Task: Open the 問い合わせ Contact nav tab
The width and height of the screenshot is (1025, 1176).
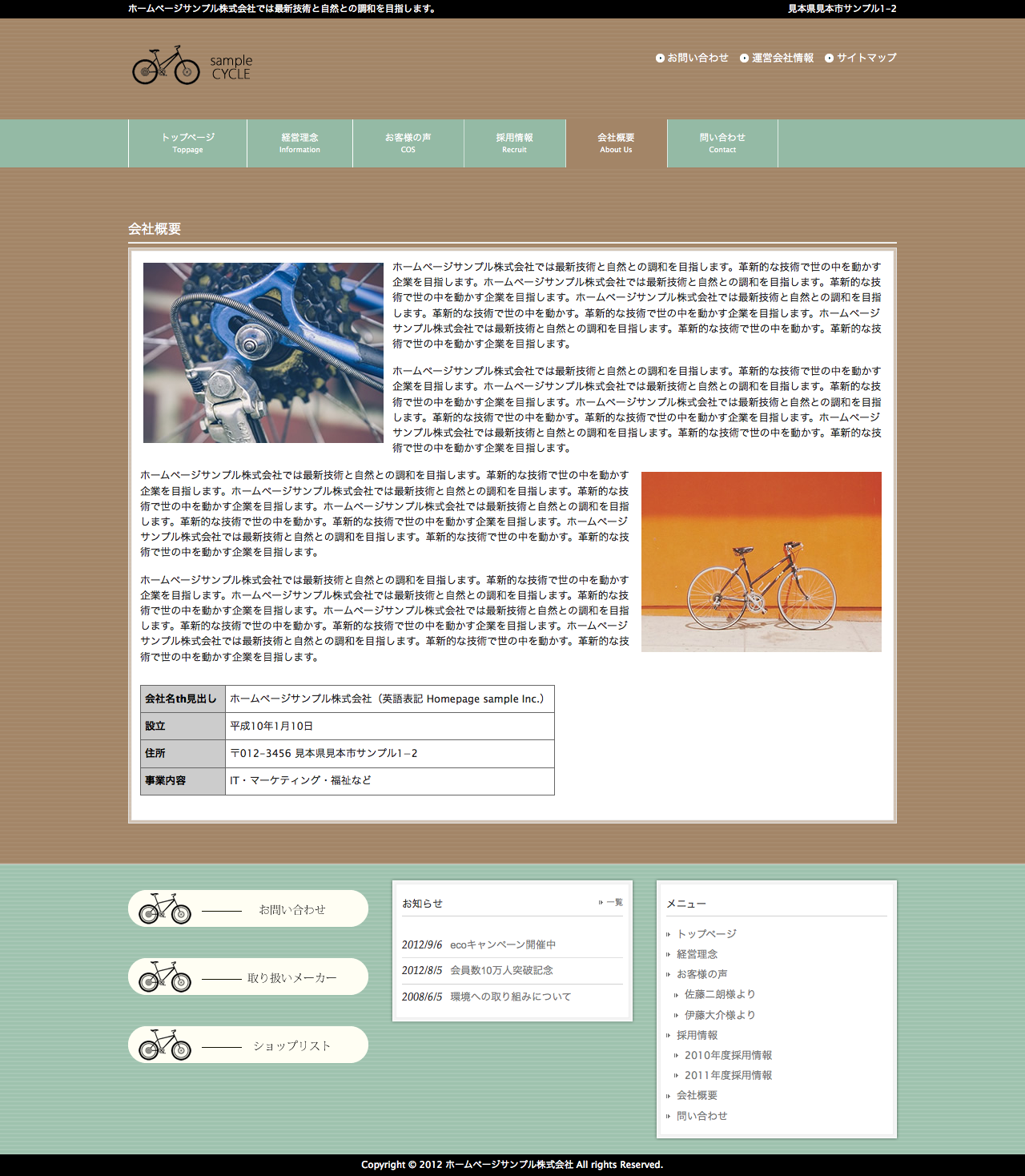Action: pyautogui.click(x=722, y=143)
